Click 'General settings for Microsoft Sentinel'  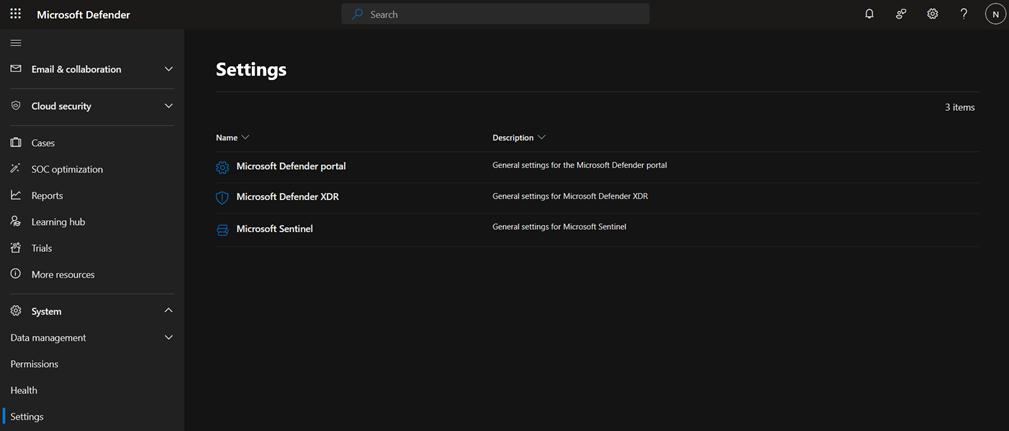pyautogui.click(x=559, y=226)
